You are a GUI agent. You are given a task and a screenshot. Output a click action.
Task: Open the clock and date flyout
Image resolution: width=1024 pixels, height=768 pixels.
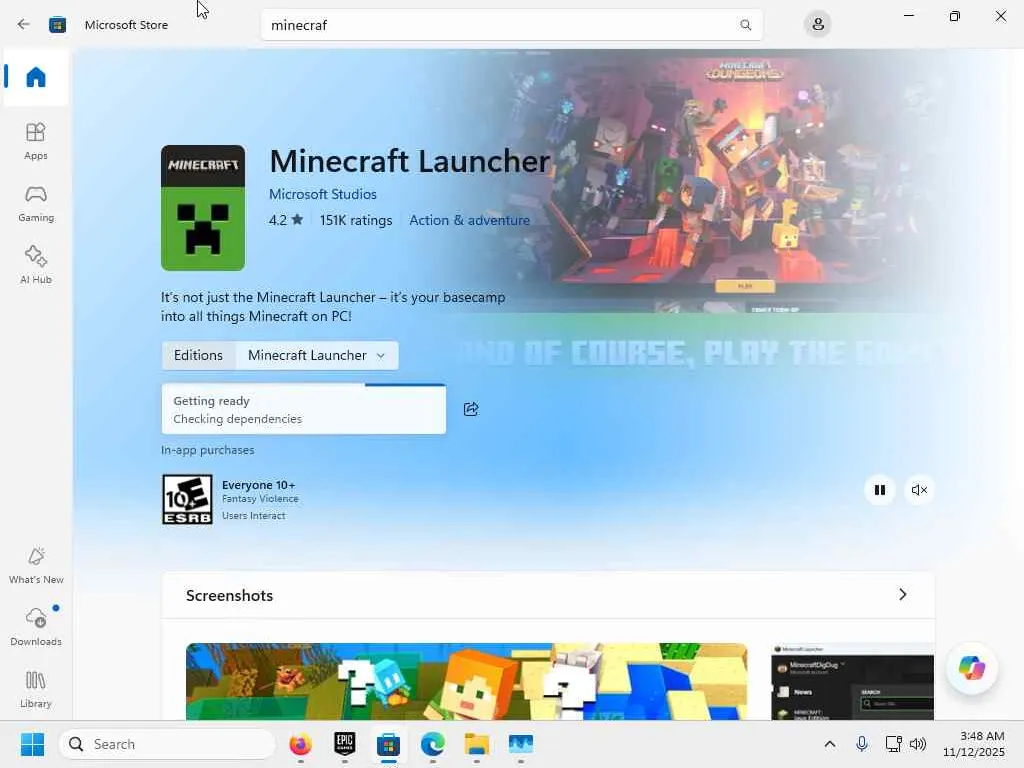(974, 744)
